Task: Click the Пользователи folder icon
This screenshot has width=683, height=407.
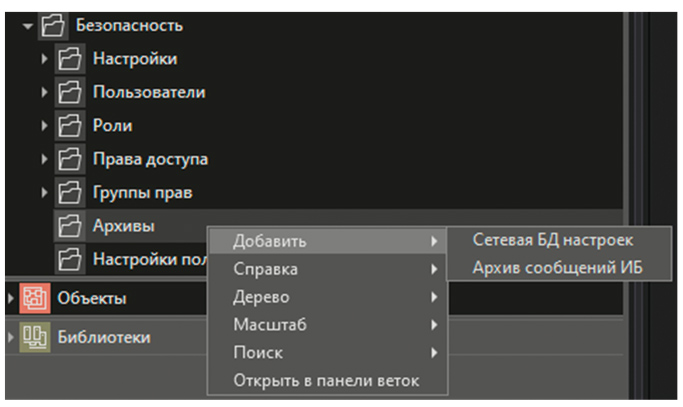Action: coord(68,93)
